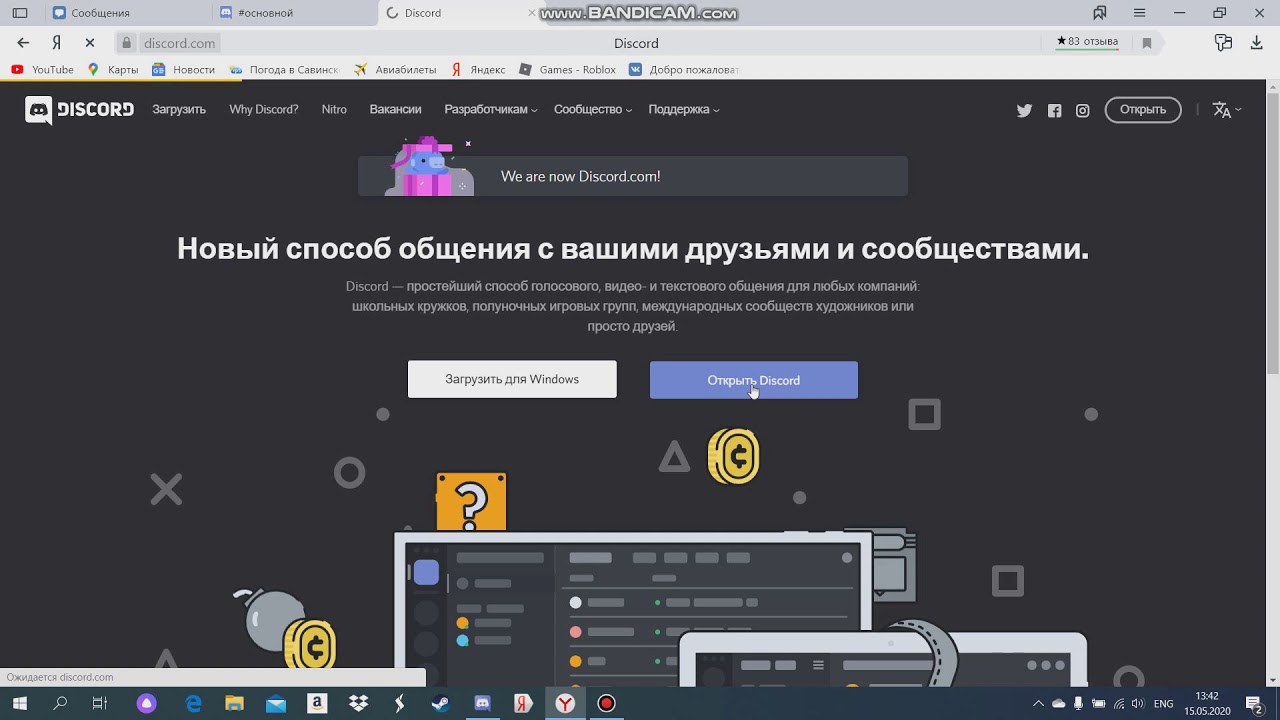Open the Windows Start menu

tap(20, 704)
